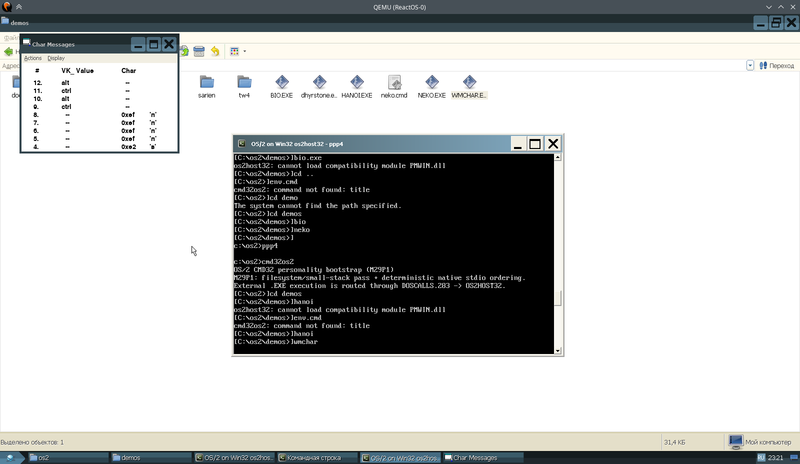Click the Мой компьютер status bar icon

coord(735,442)
